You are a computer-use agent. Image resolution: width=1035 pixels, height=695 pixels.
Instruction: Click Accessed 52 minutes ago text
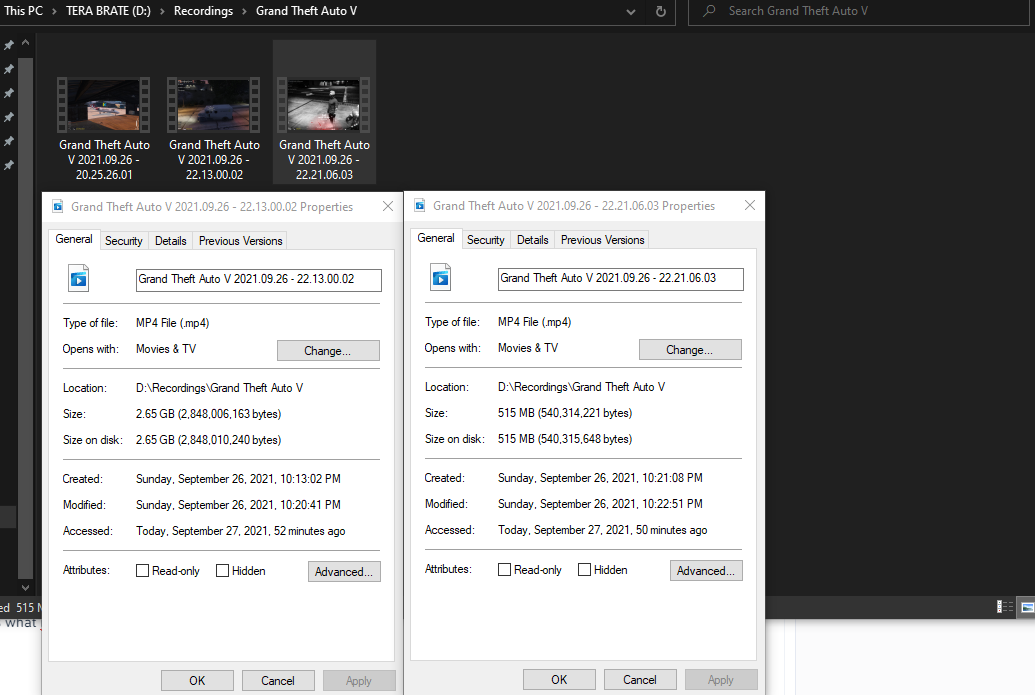pyautogui.click(x=240, y=531)
